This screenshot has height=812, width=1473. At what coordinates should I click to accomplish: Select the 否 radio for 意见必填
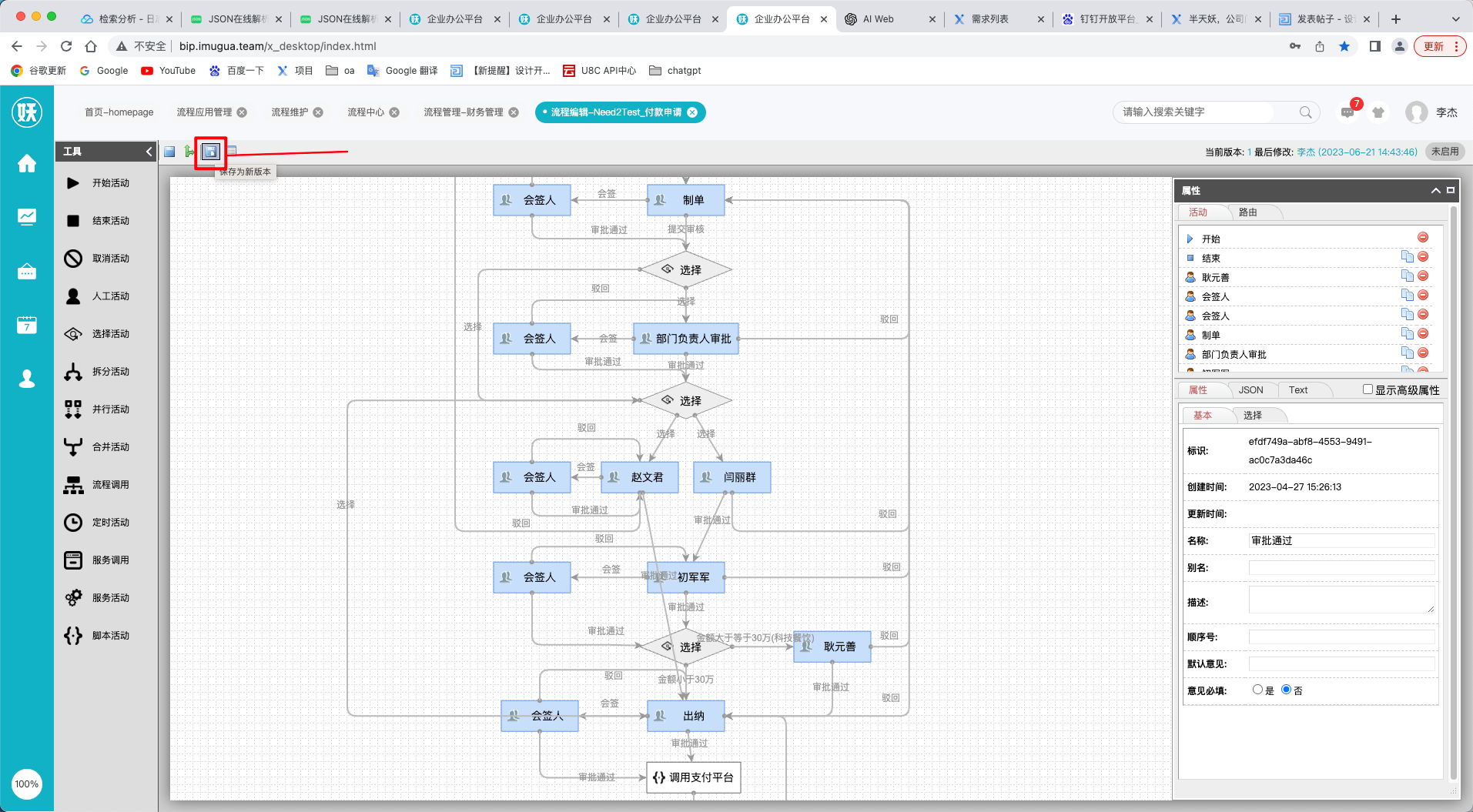(x=1286, y=690)
